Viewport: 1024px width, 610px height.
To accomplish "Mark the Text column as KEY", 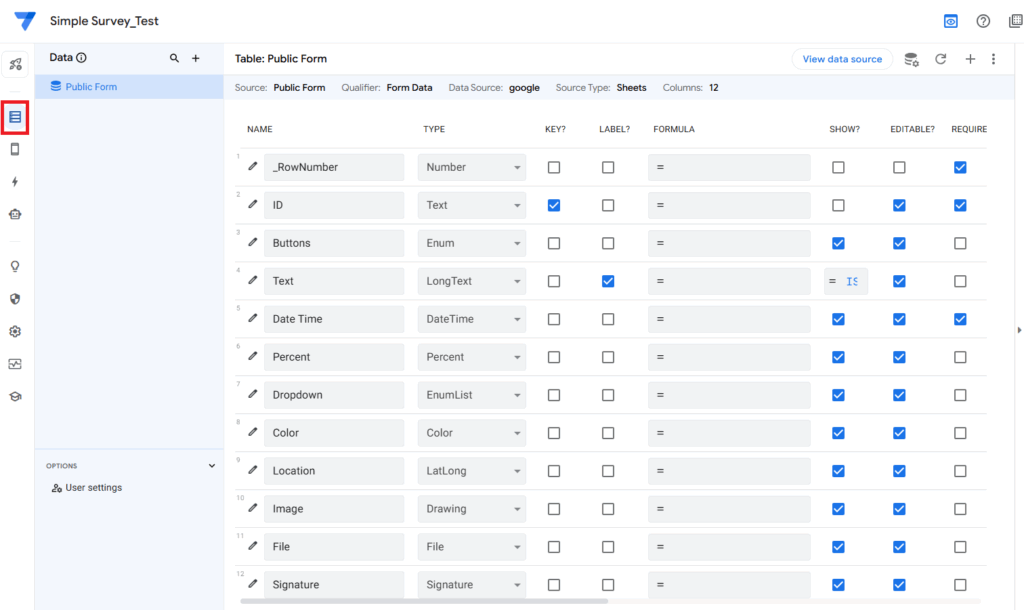I will point(554,281).
